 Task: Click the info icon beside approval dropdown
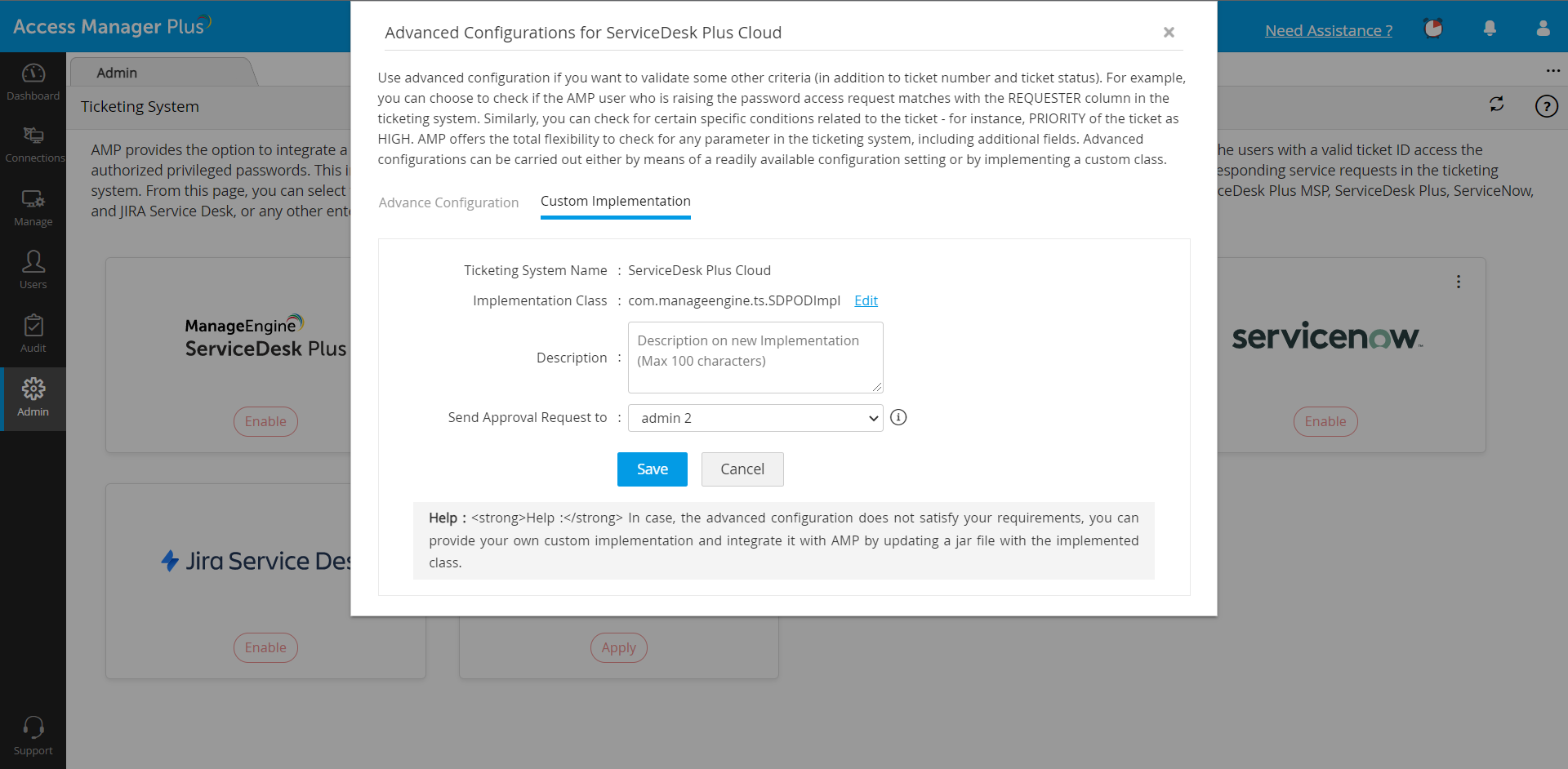898,417
